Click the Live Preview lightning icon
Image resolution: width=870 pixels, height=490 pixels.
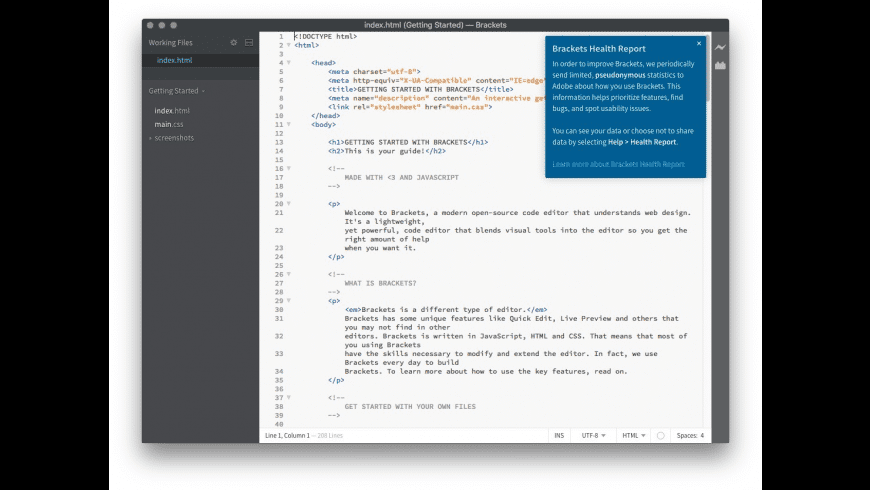[x=719, y=47]
